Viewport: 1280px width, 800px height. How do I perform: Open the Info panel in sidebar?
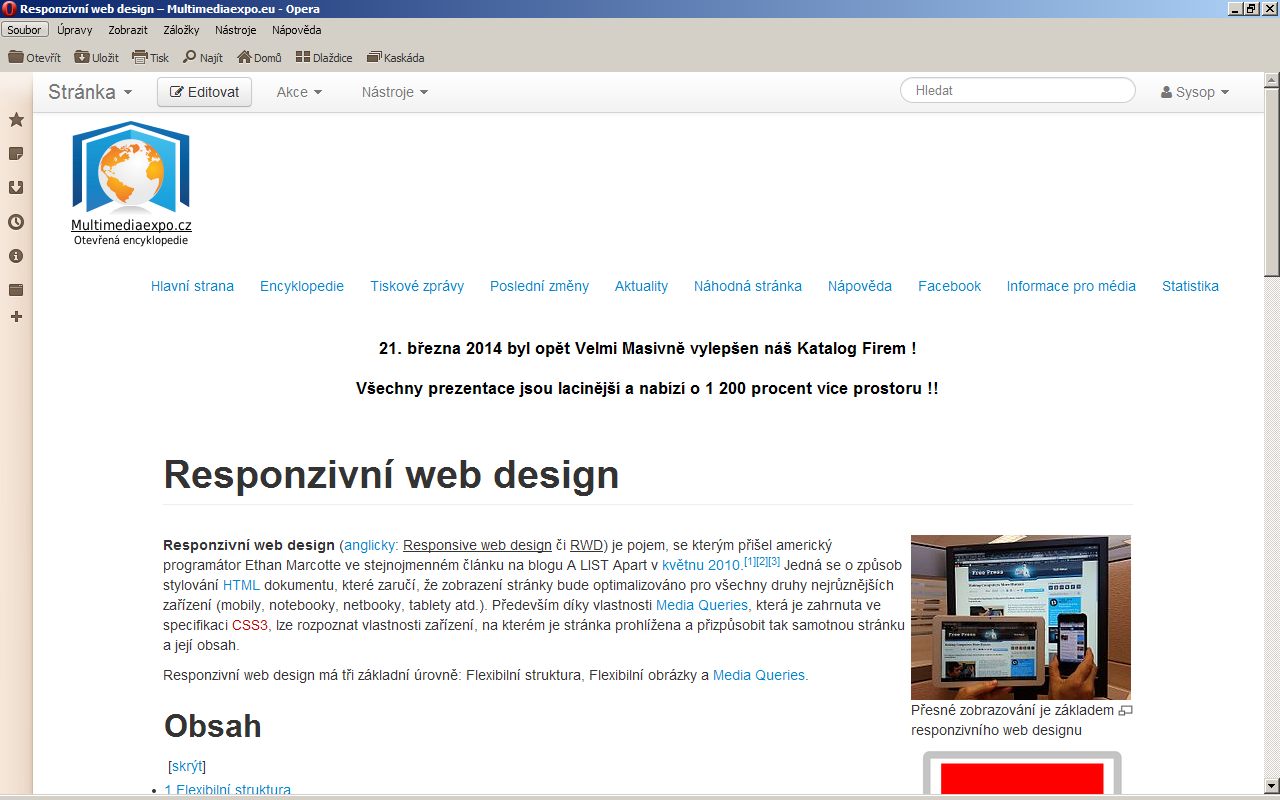coord(16,256)
